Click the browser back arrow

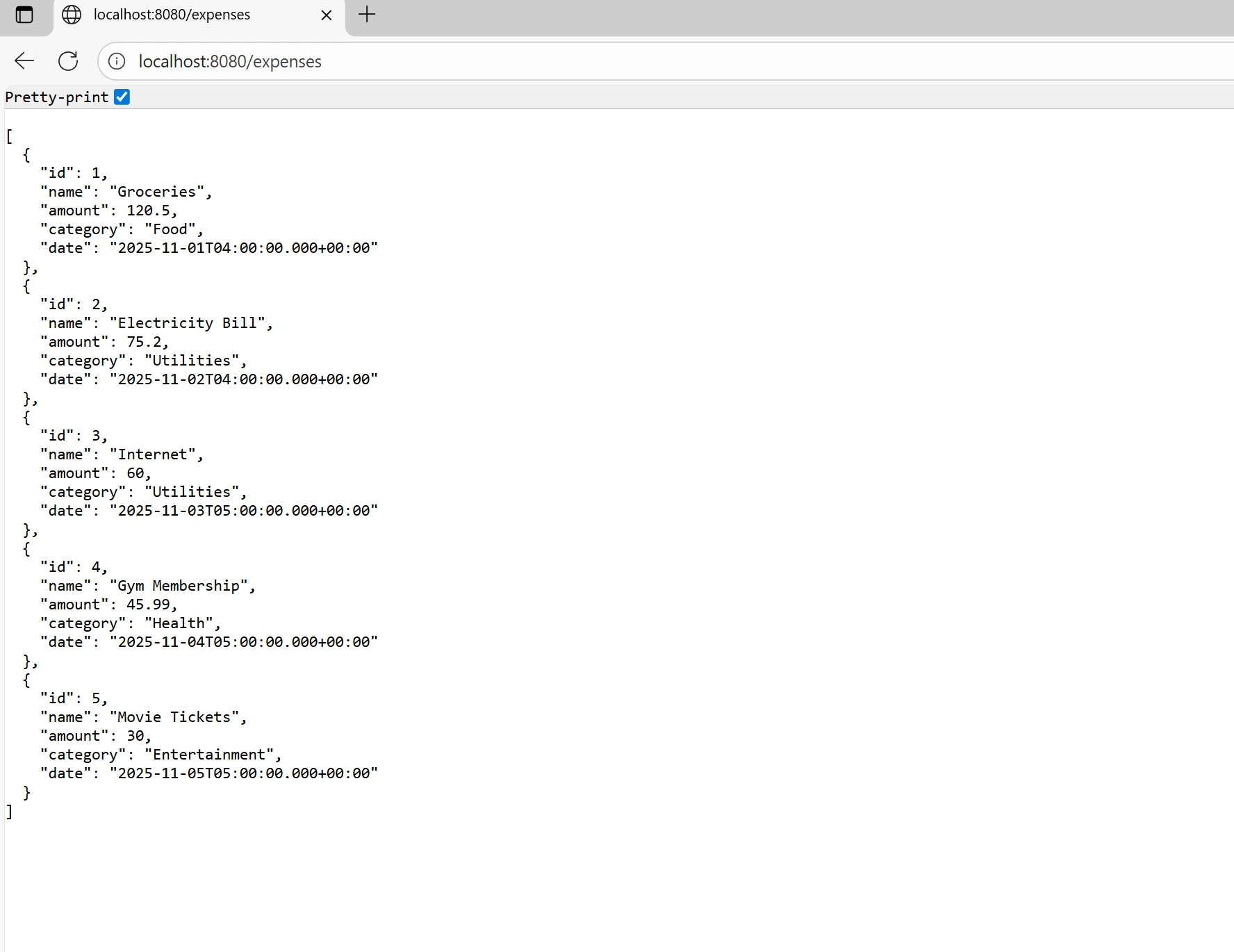[x=24, y=61]
